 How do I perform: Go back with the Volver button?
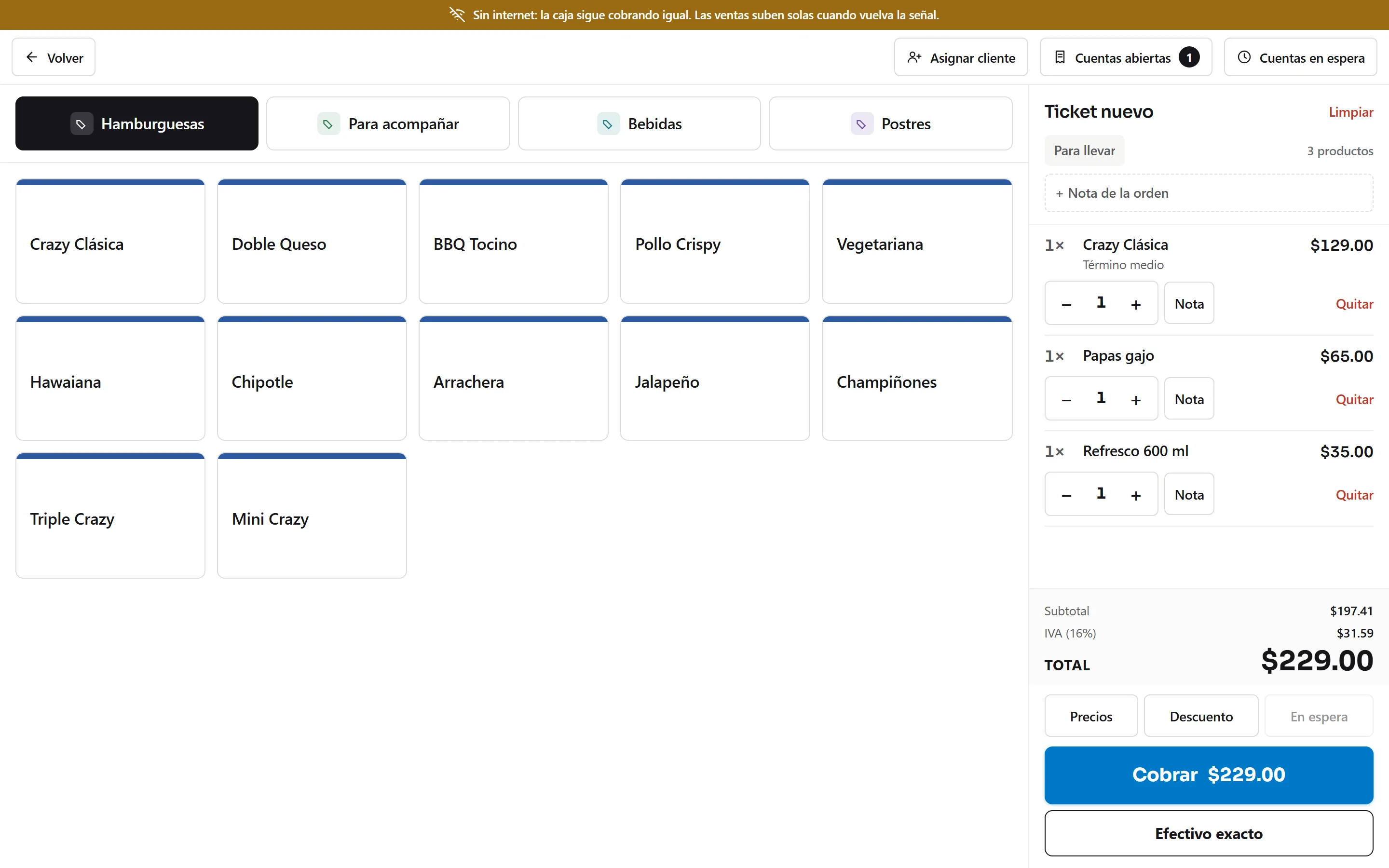click(x=54, y=57)
